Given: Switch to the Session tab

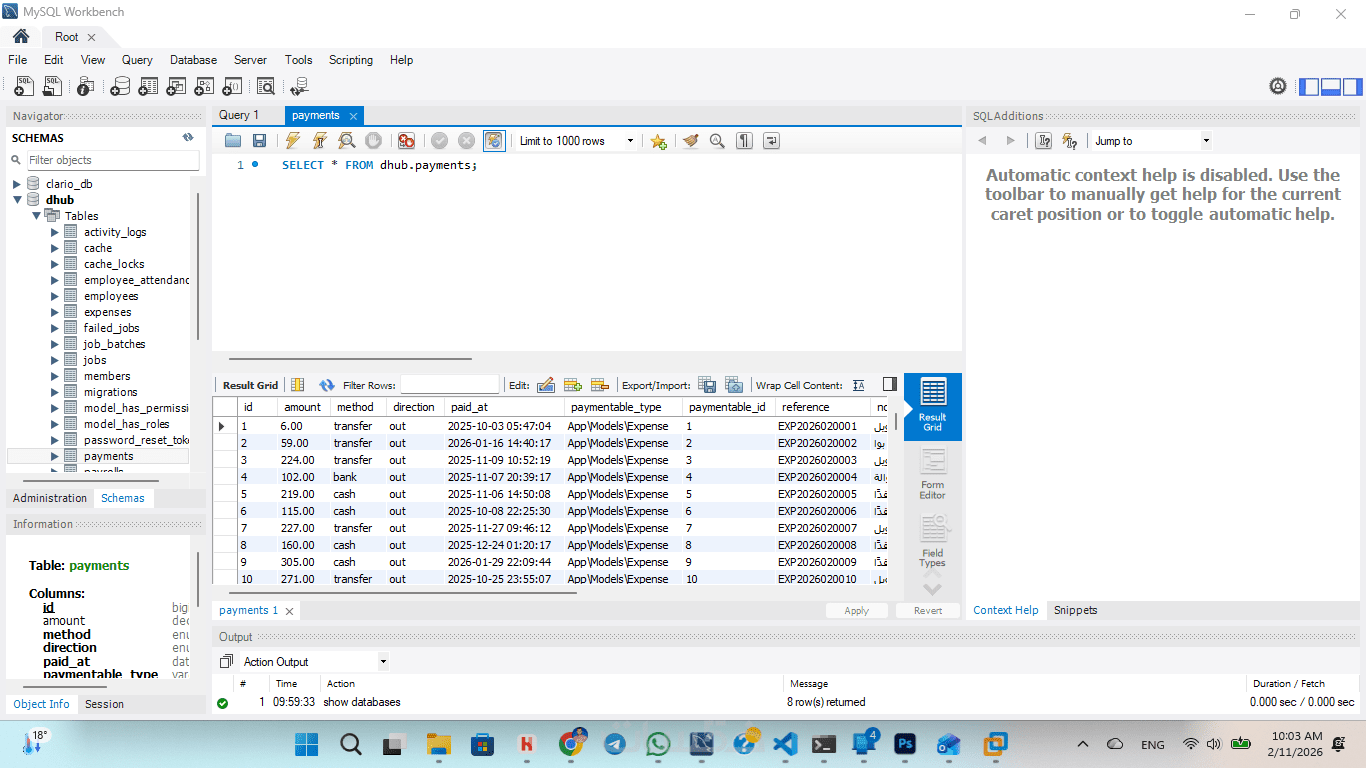Looking at the screenshot, I should click(x=104, y=704).
